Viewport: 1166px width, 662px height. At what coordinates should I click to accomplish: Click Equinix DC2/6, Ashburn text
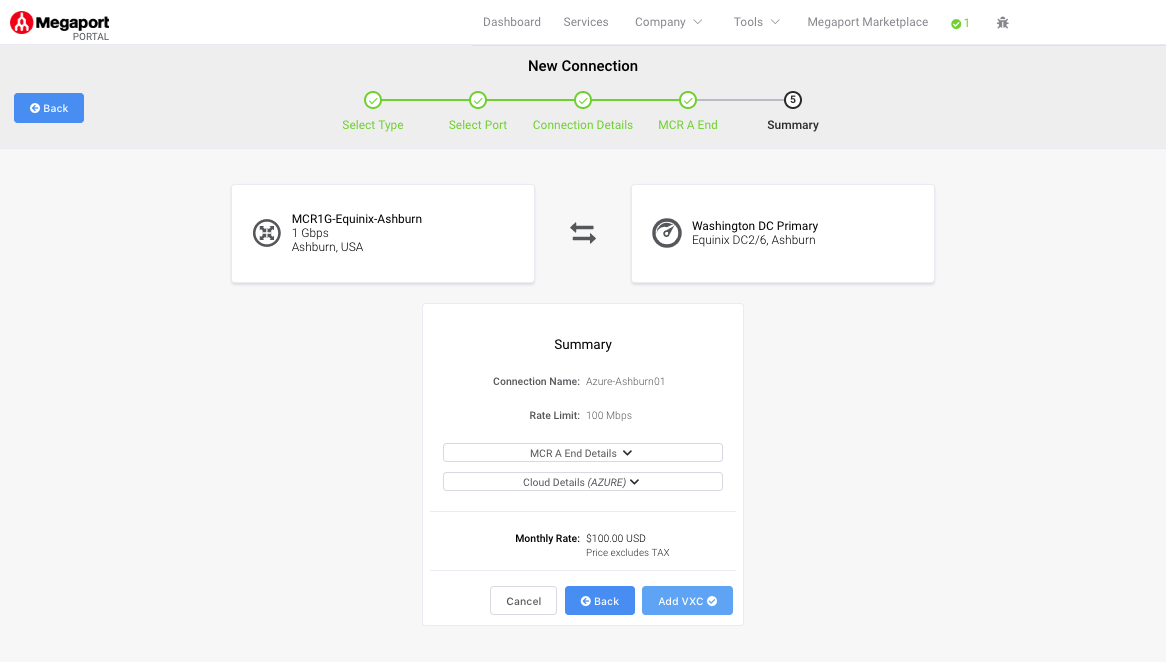pyautogui.click(x=753, y=240)
